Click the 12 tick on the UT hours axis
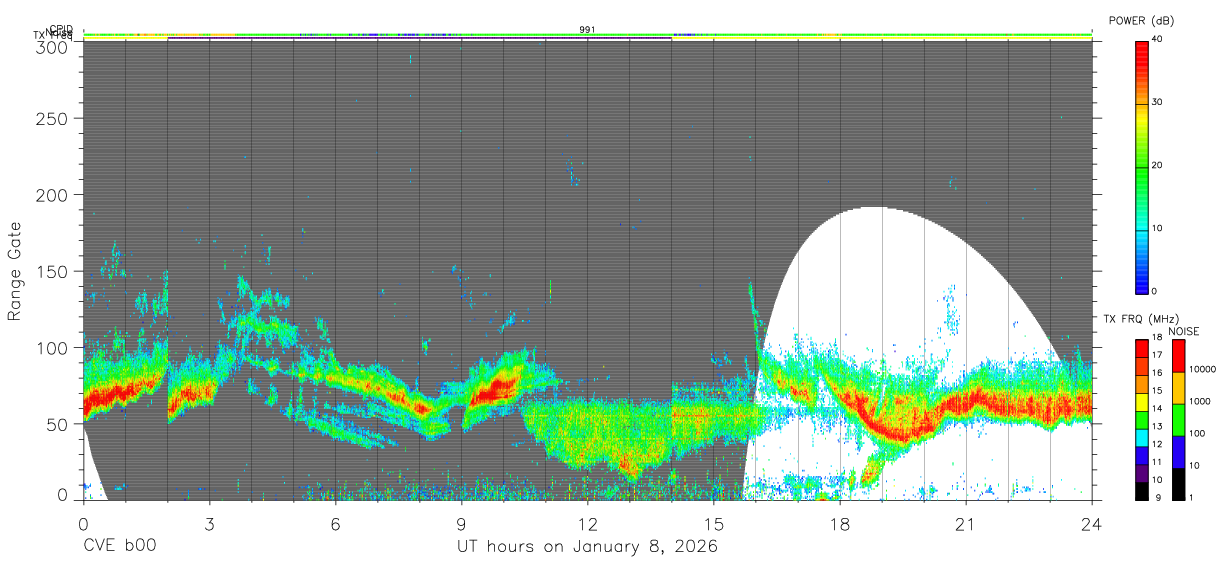The height and width of the screenshot is (567, 1228). 588,523
